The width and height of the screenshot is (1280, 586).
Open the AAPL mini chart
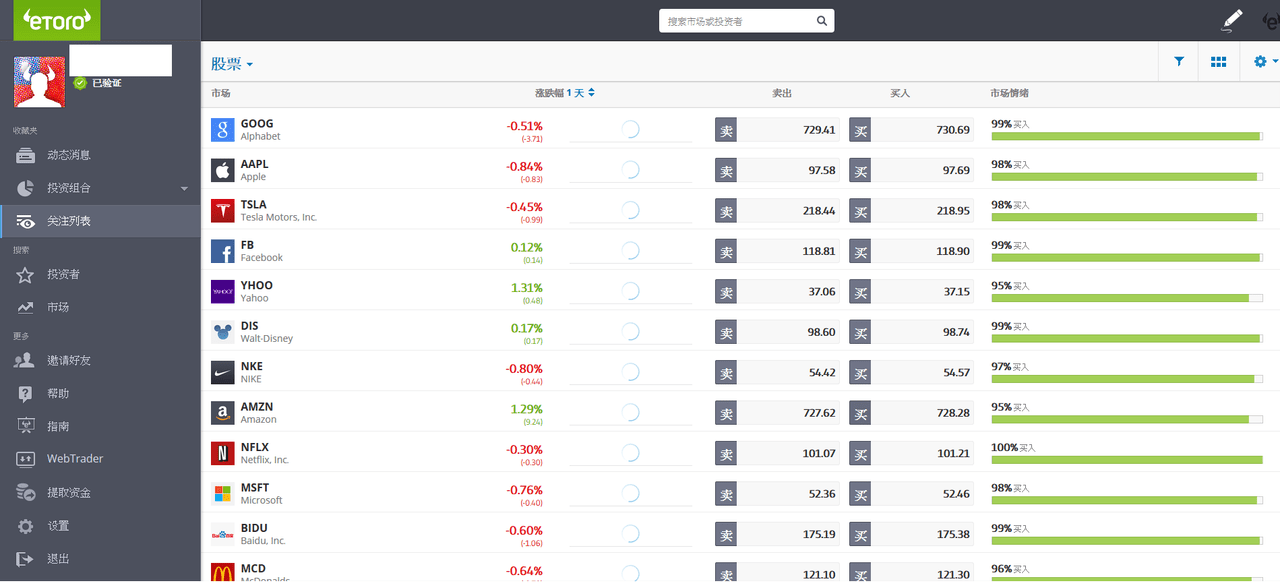click(630, 170)
